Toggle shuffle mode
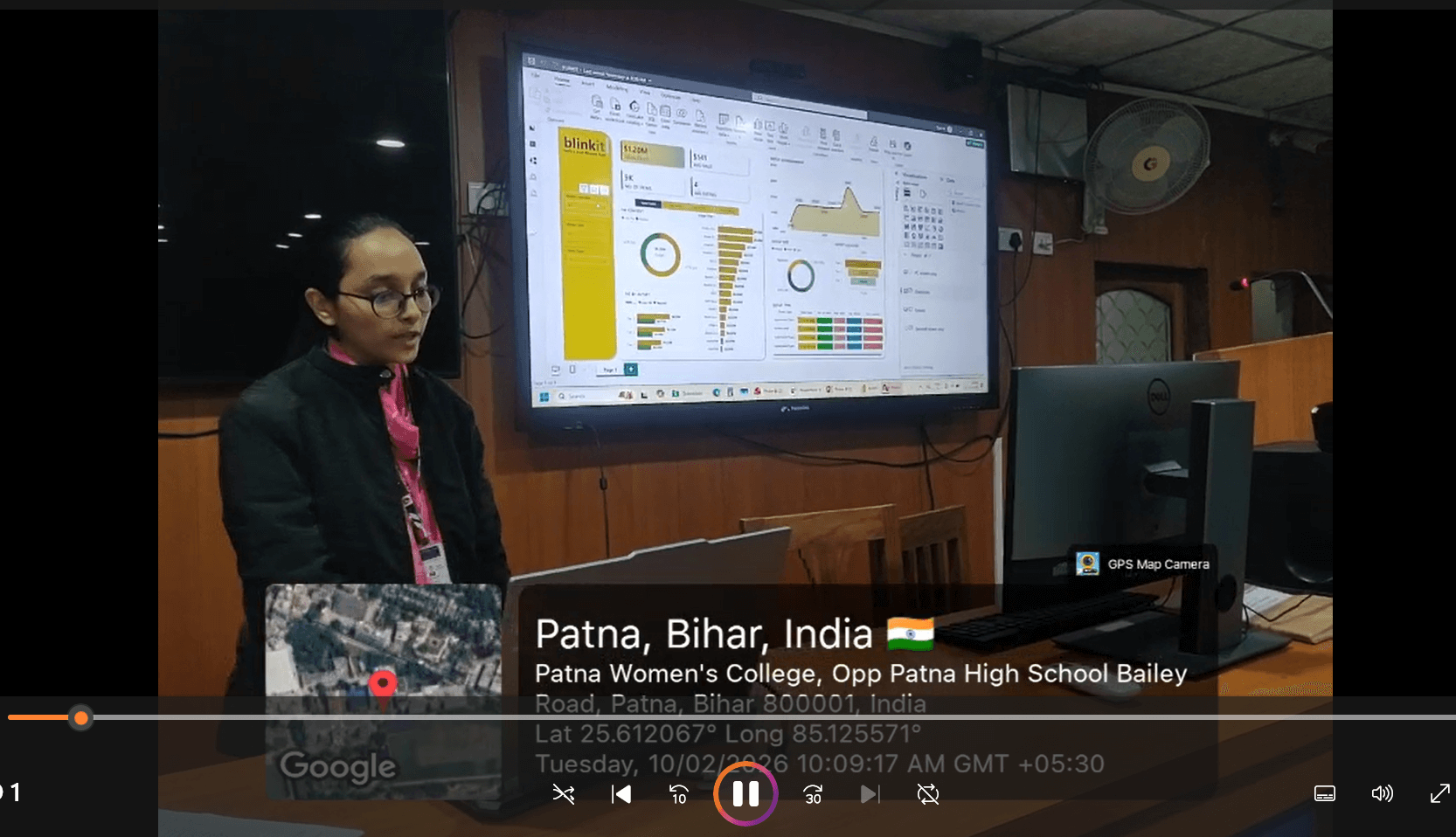The width and height of the screenshot is (1456, 837). (x=564, y=793)
